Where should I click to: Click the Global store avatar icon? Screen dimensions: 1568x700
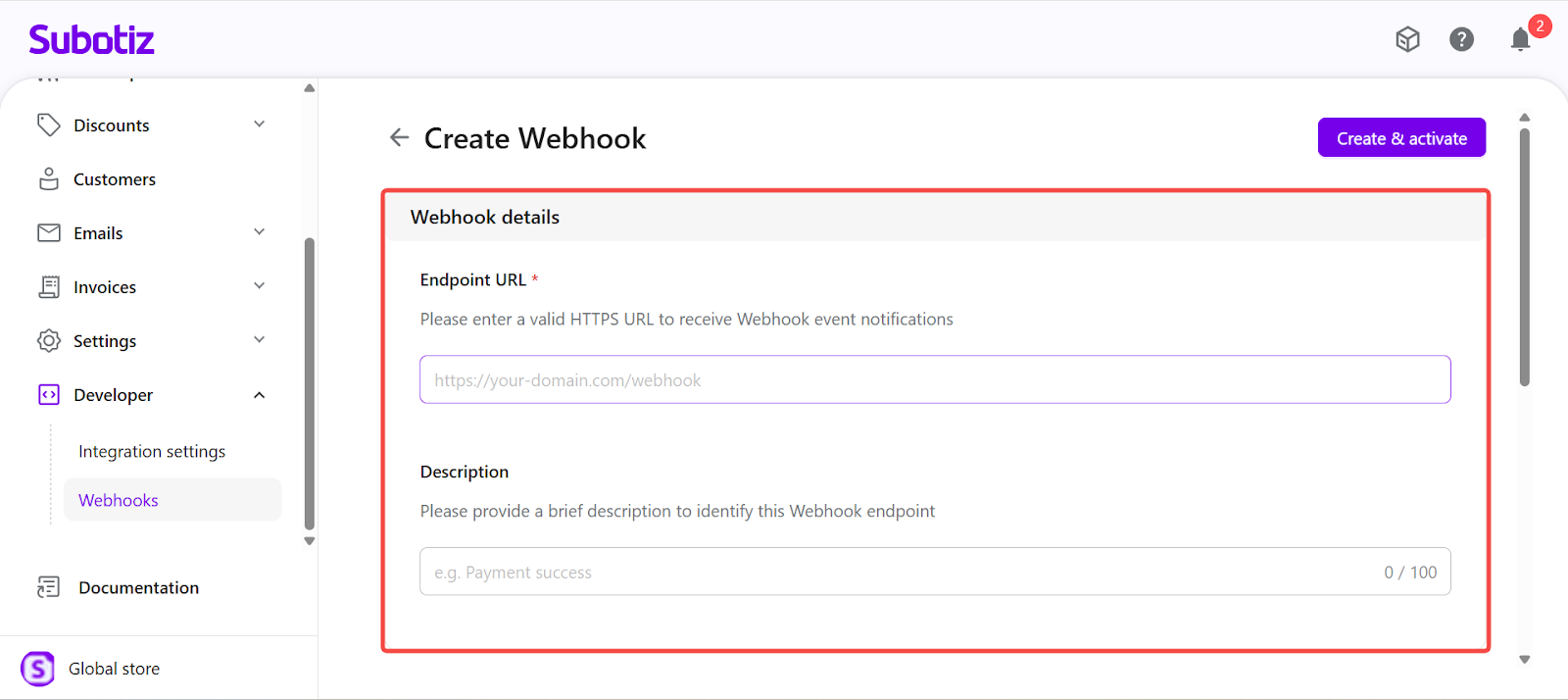click(38, 669)
